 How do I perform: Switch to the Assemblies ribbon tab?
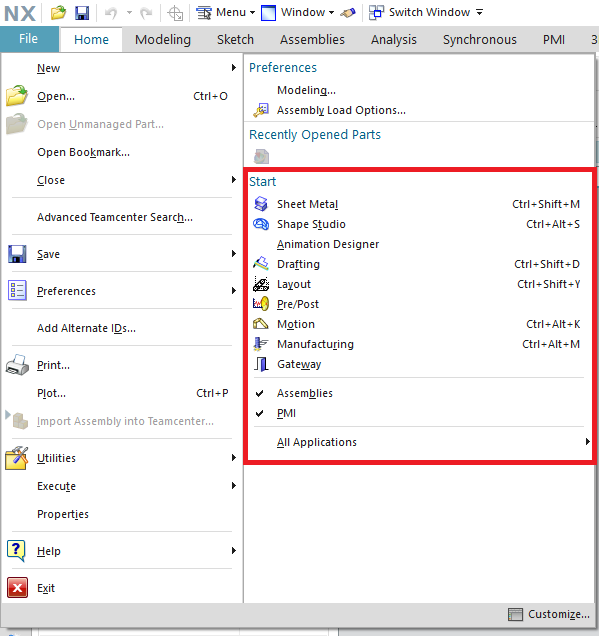click(x=312, y=40)
